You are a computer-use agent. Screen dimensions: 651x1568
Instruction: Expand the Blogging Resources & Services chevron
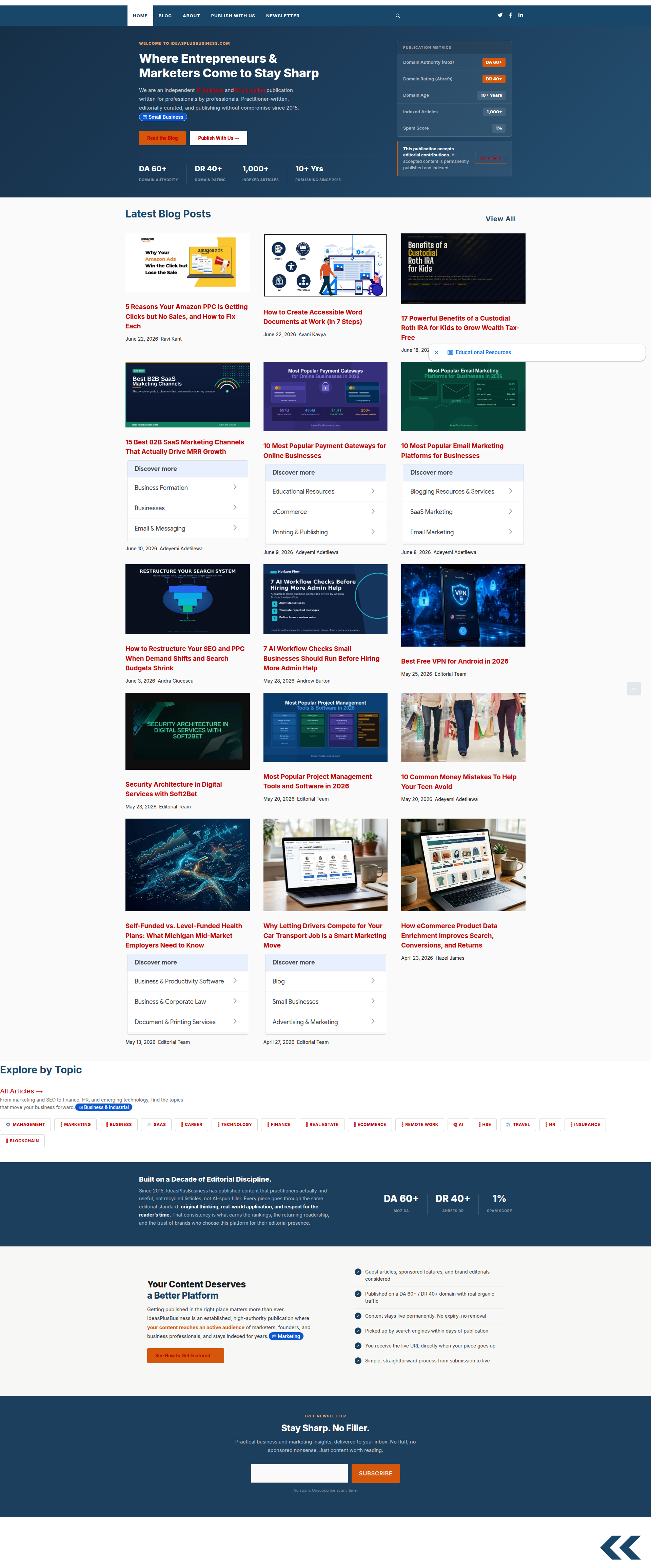click(x=510, y=491)
